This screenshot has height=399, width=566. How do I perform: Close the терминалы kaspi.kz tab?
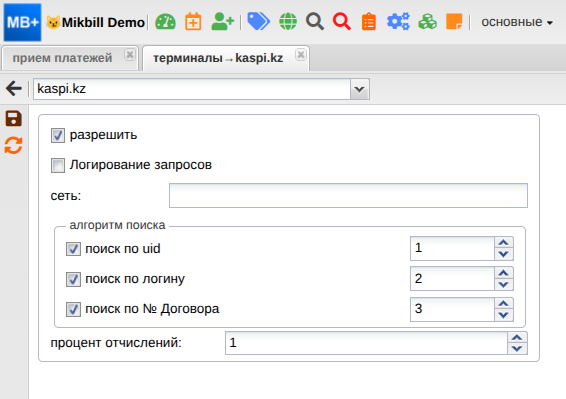click(300, 55)
